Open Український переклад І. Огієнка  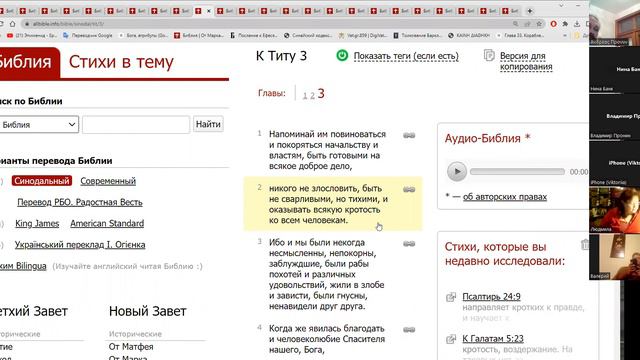point(80,244)
